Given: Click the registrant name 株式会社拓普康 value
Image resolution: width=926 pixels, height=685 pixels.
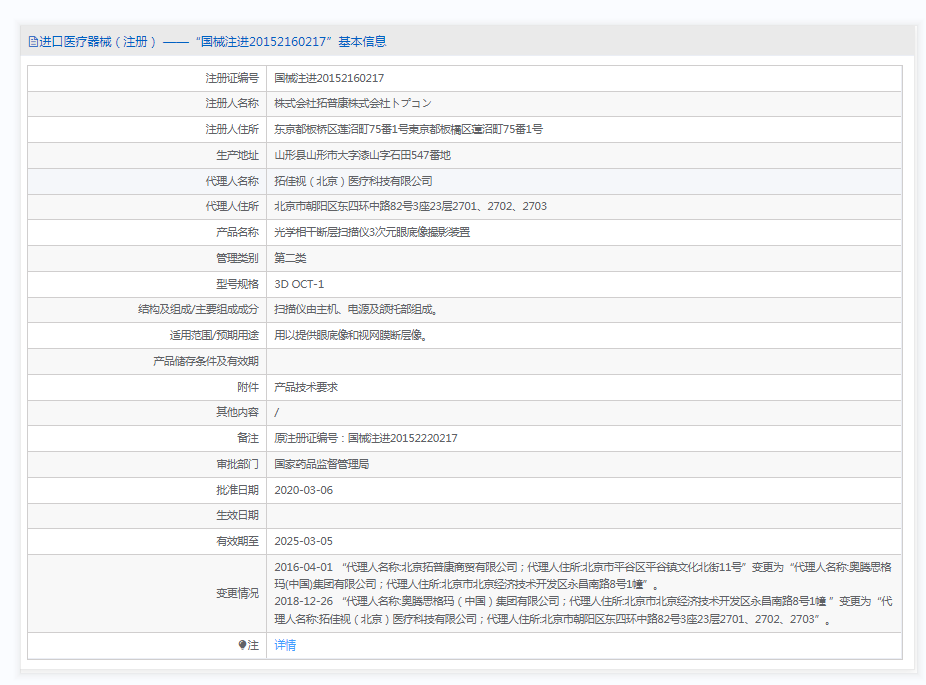Looking at the screenshot, I should click(353, 103).
